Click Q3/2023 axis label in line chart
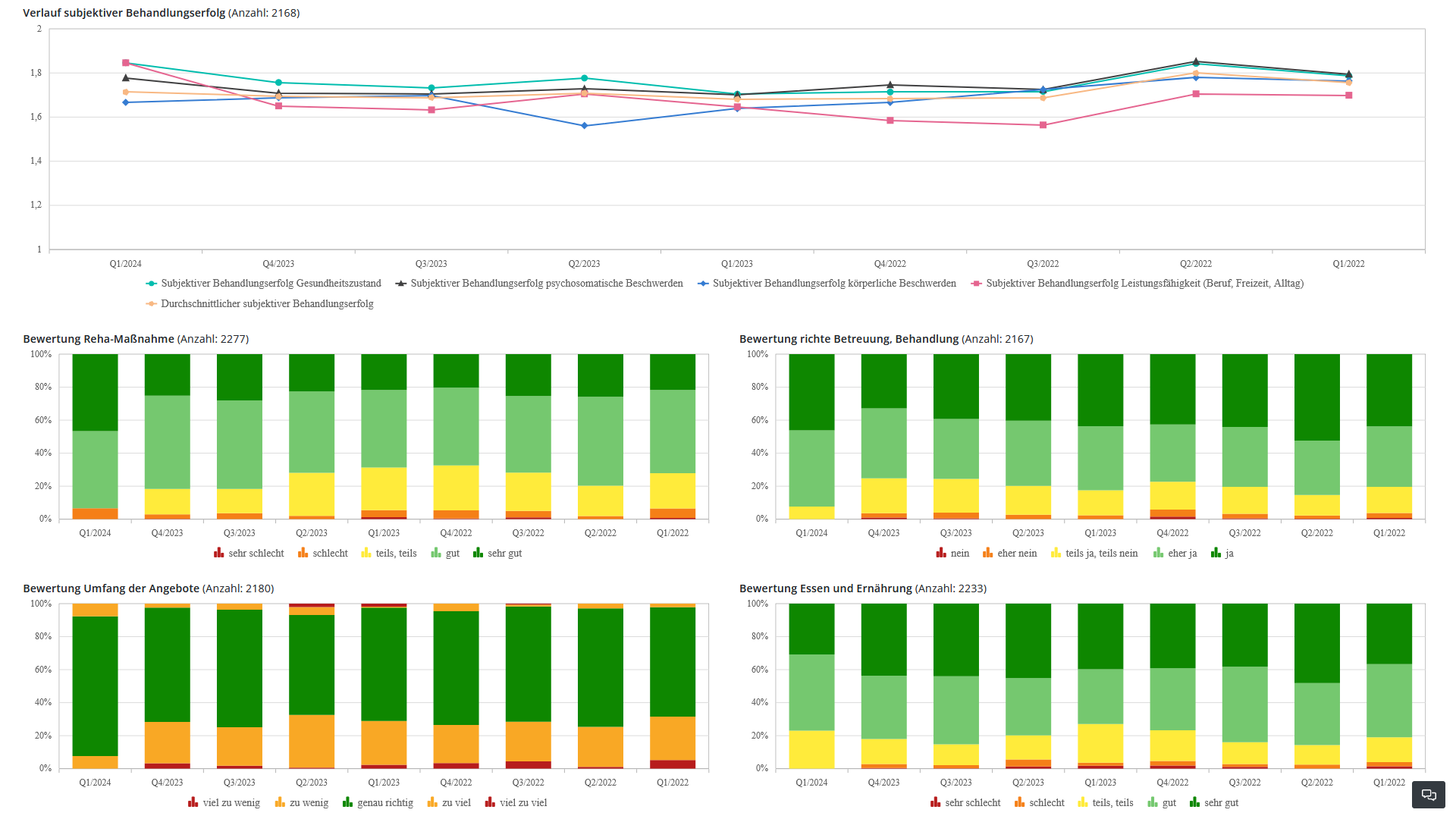1456x819 pixels. (x=431, y=264)
